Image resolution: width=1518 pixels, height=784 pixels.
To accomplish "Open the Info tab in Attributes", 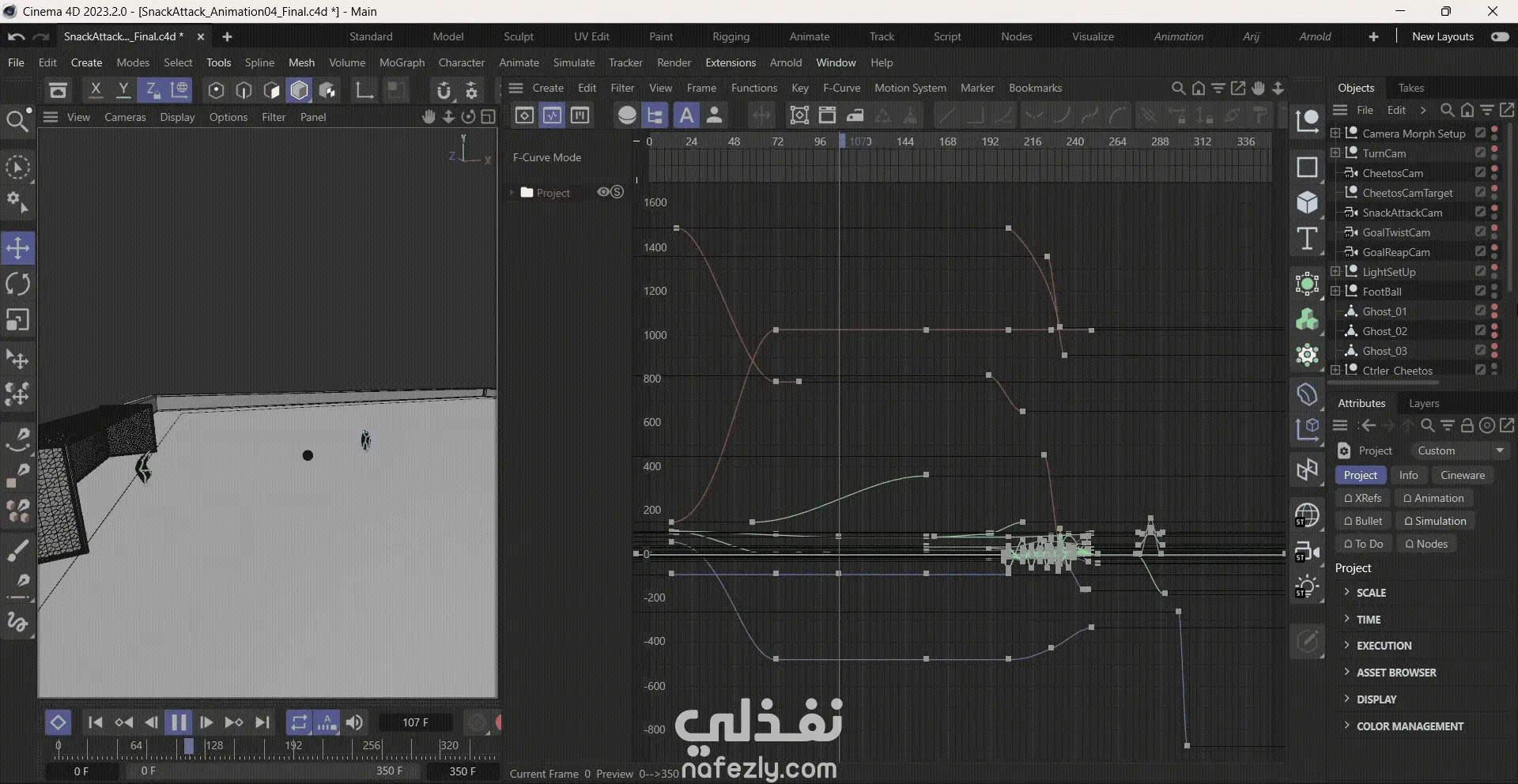I will pyautogui.click(x=1408, y=475).
